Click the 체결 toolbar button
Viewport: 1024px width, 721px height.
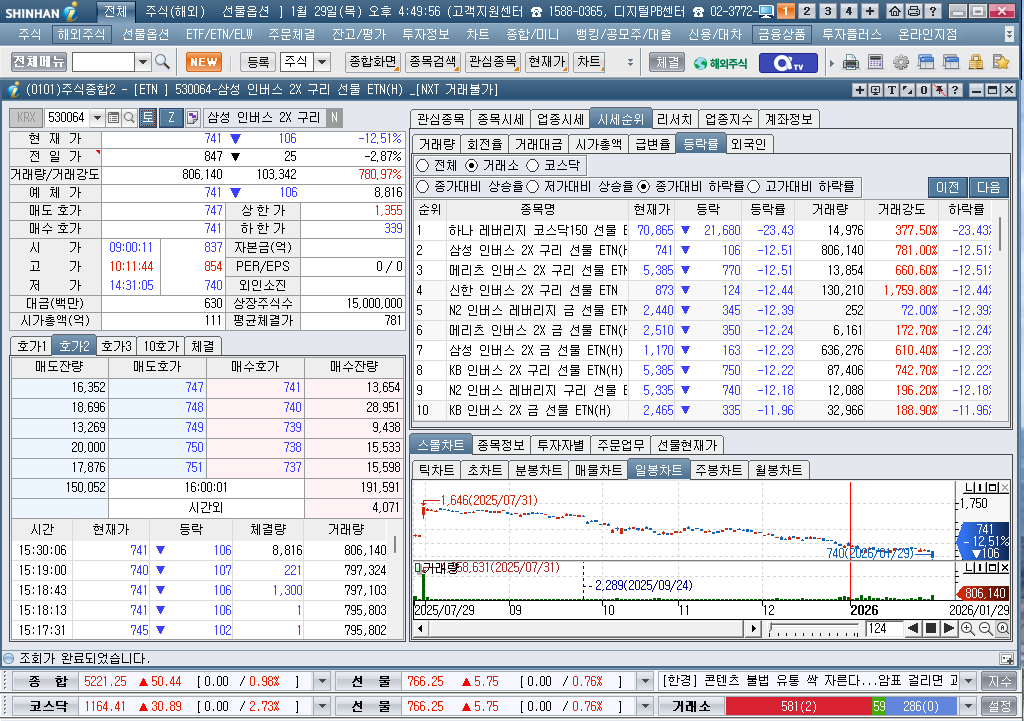(667, 62)
